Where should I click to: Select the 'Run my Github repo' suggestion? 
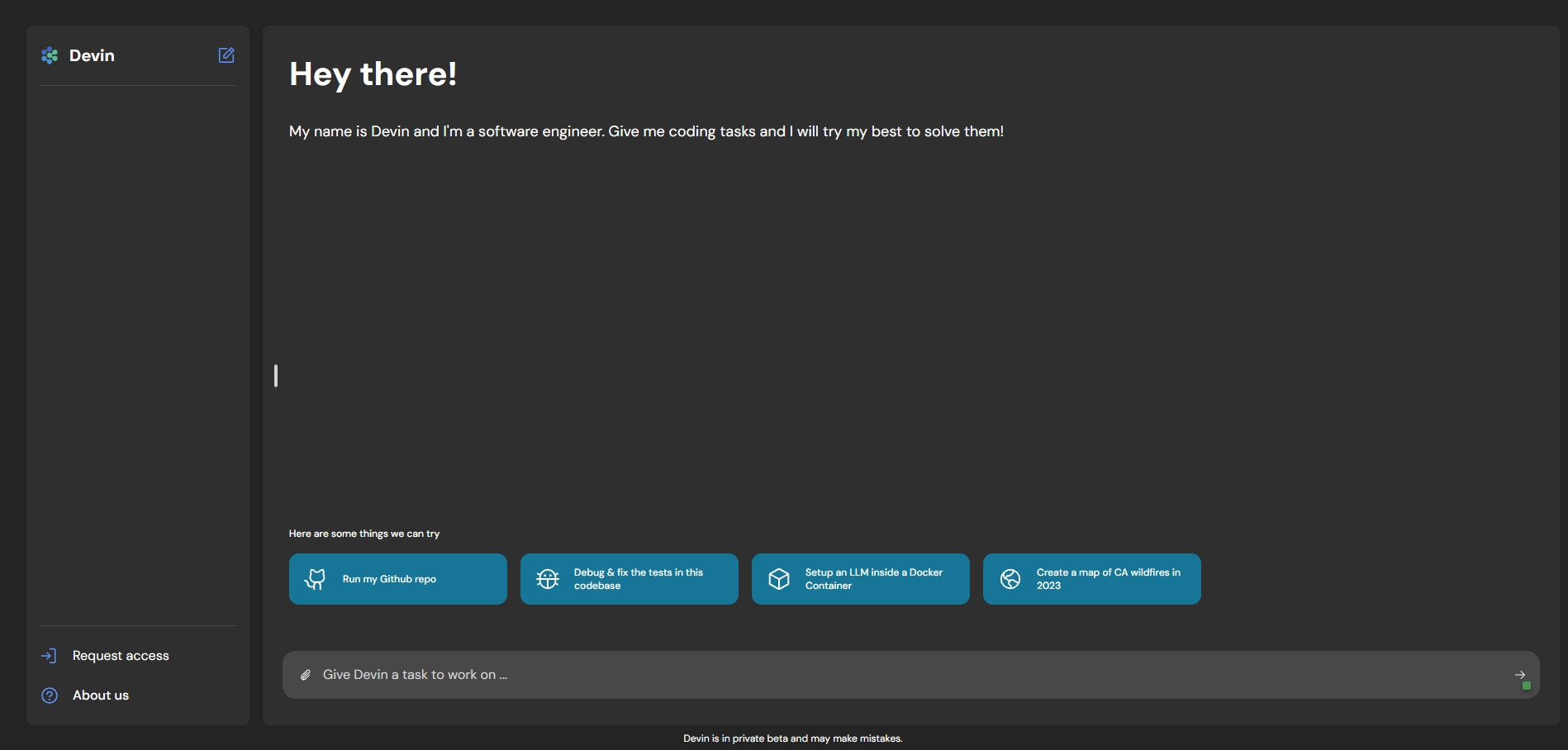click(389, 579)
